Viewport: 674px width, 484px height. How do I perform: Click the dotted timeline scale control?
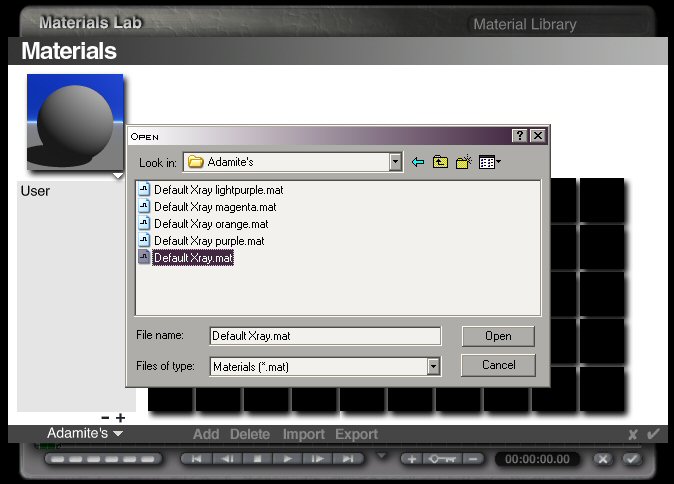coord(103,459)
